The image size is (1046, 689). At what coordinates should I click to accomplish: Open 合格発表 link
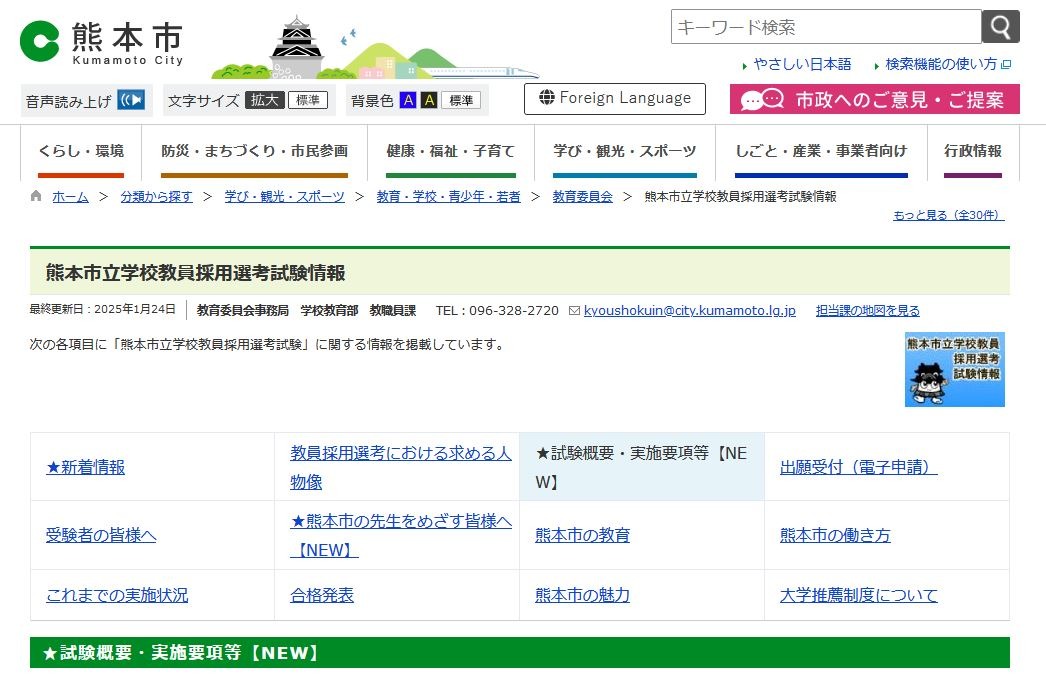(x=322, y=595)
